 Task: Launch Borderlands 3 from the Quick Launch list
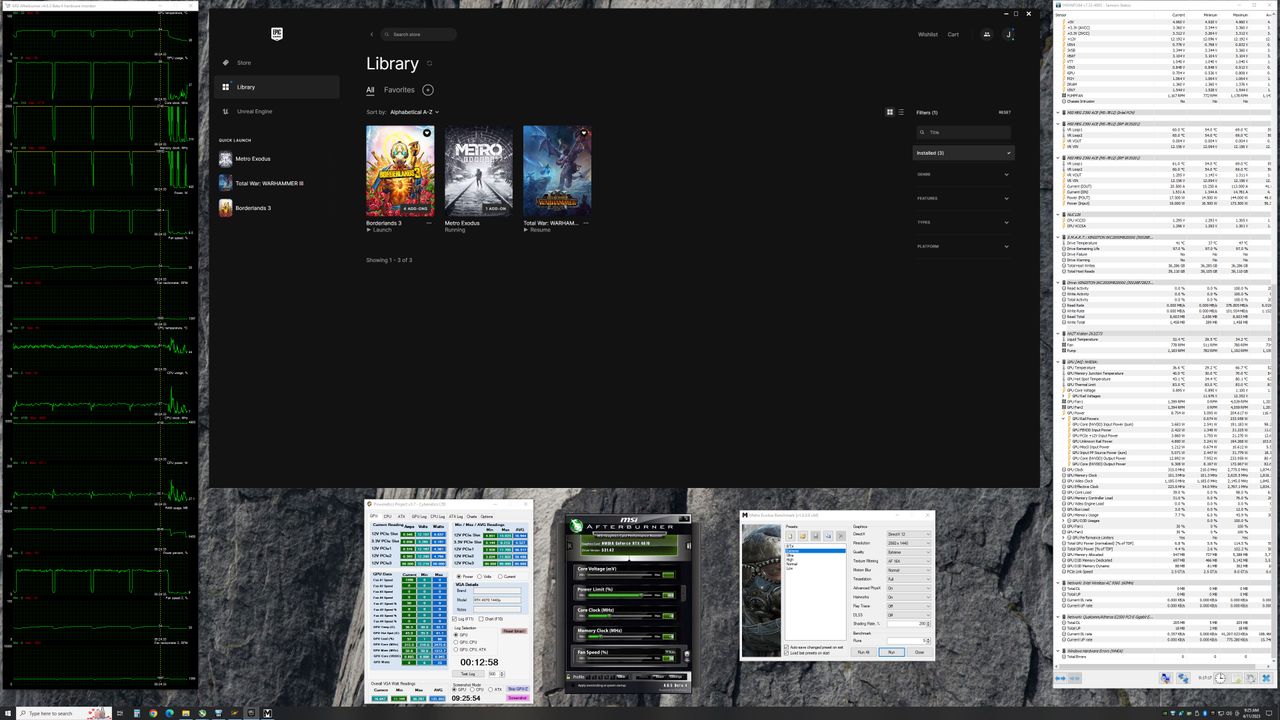[x=245, y=208]
